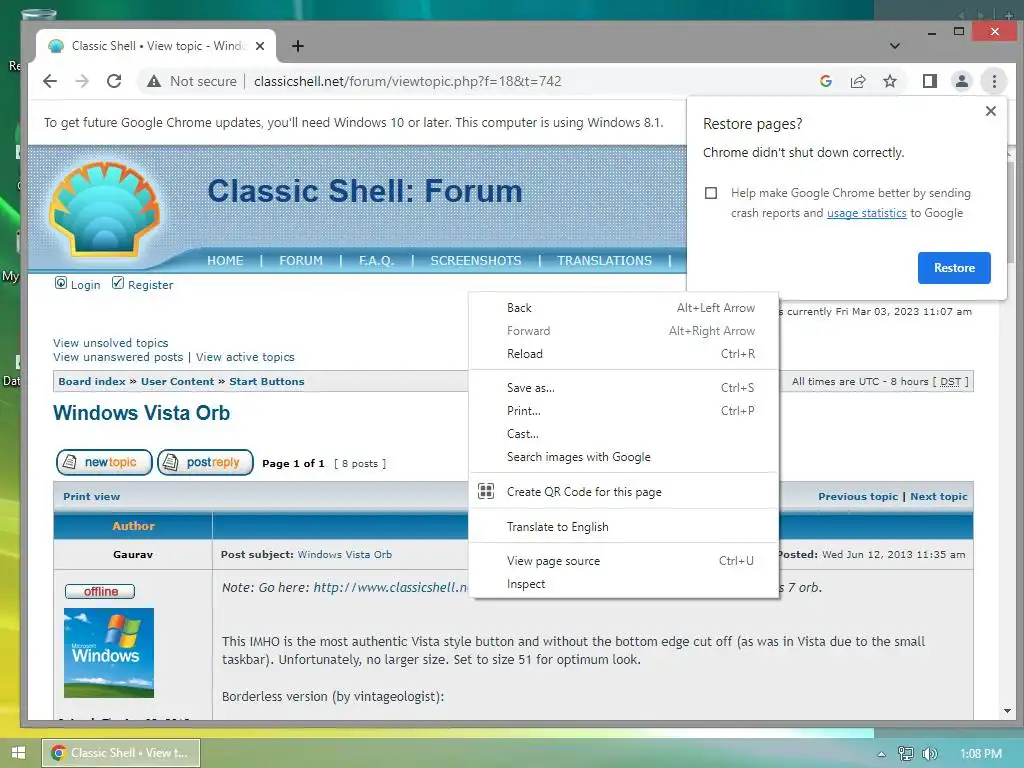This screenshot has height=768, width=1024.
Task: Click the Windows Start button
Action: [x=18, y=753]
